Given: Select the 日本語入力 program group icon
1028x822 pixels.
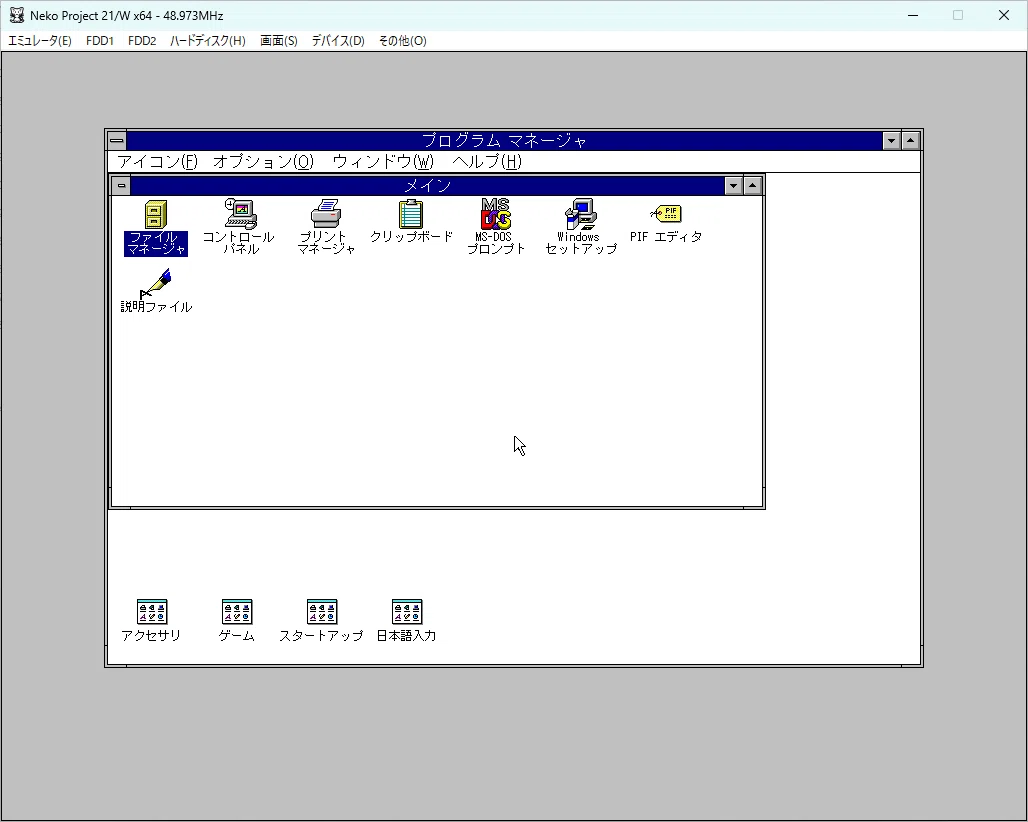Looking at the screenshot, I should pos(407,612).
